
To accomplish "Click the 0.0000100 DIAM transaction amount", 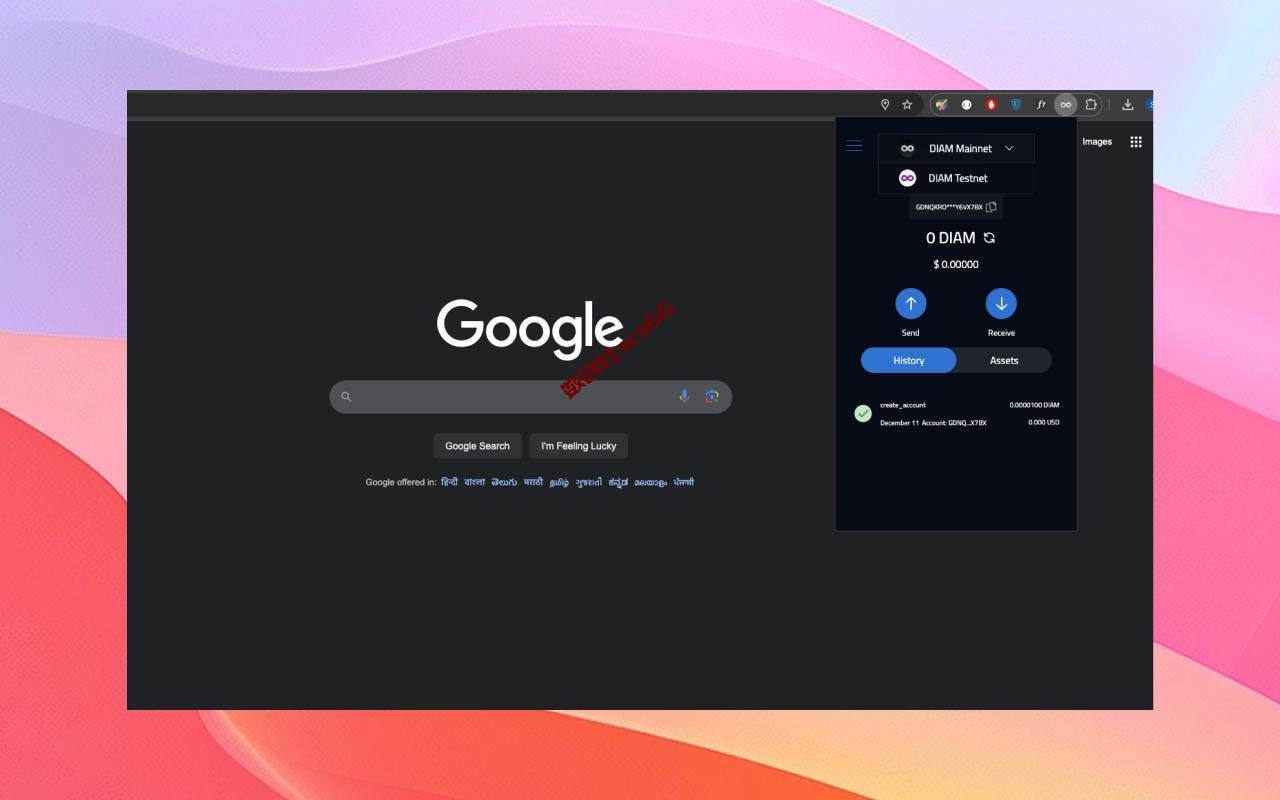I will point(1034,405).
